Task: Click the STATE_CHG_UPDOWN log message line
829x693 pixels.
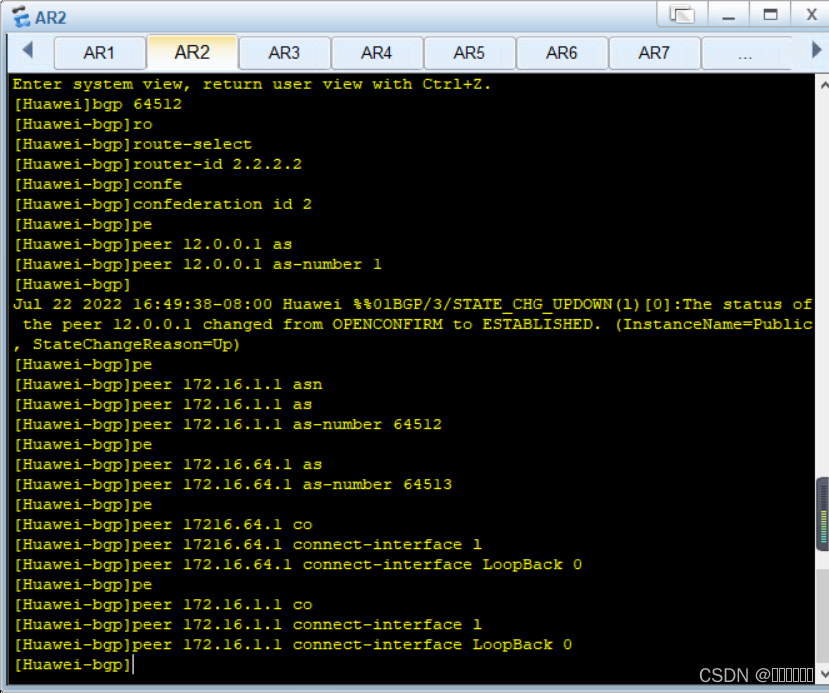Action: [x=412, y=304]
